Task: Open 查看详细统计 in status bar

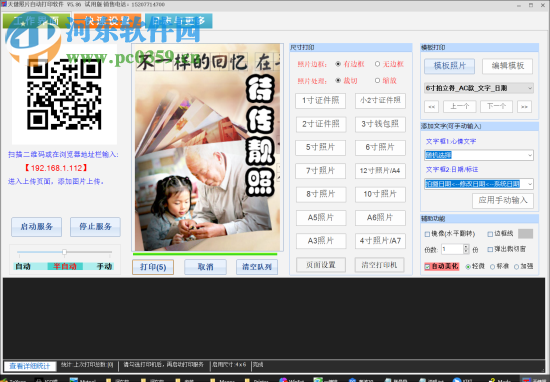Action: pos(30,366)
